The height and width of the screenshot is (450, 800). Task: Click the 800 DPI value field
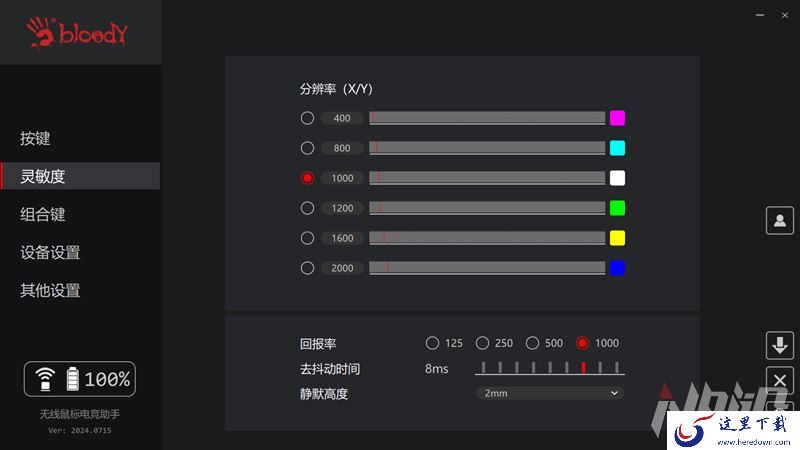[x=342, y=148]
